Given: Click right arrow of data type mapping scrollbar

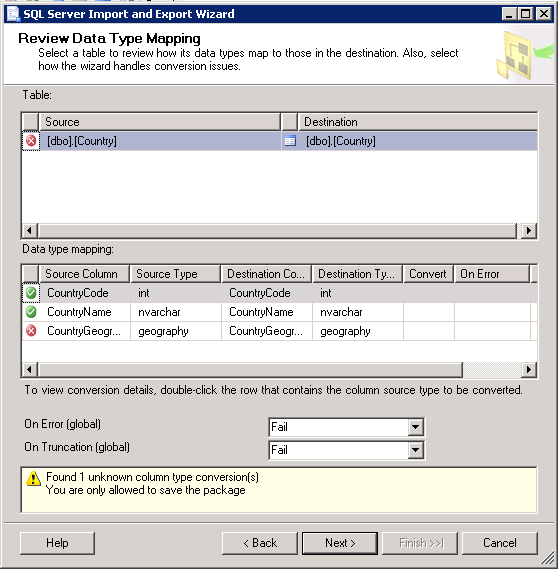Looking at the screenshot, I should pos(529,370).
